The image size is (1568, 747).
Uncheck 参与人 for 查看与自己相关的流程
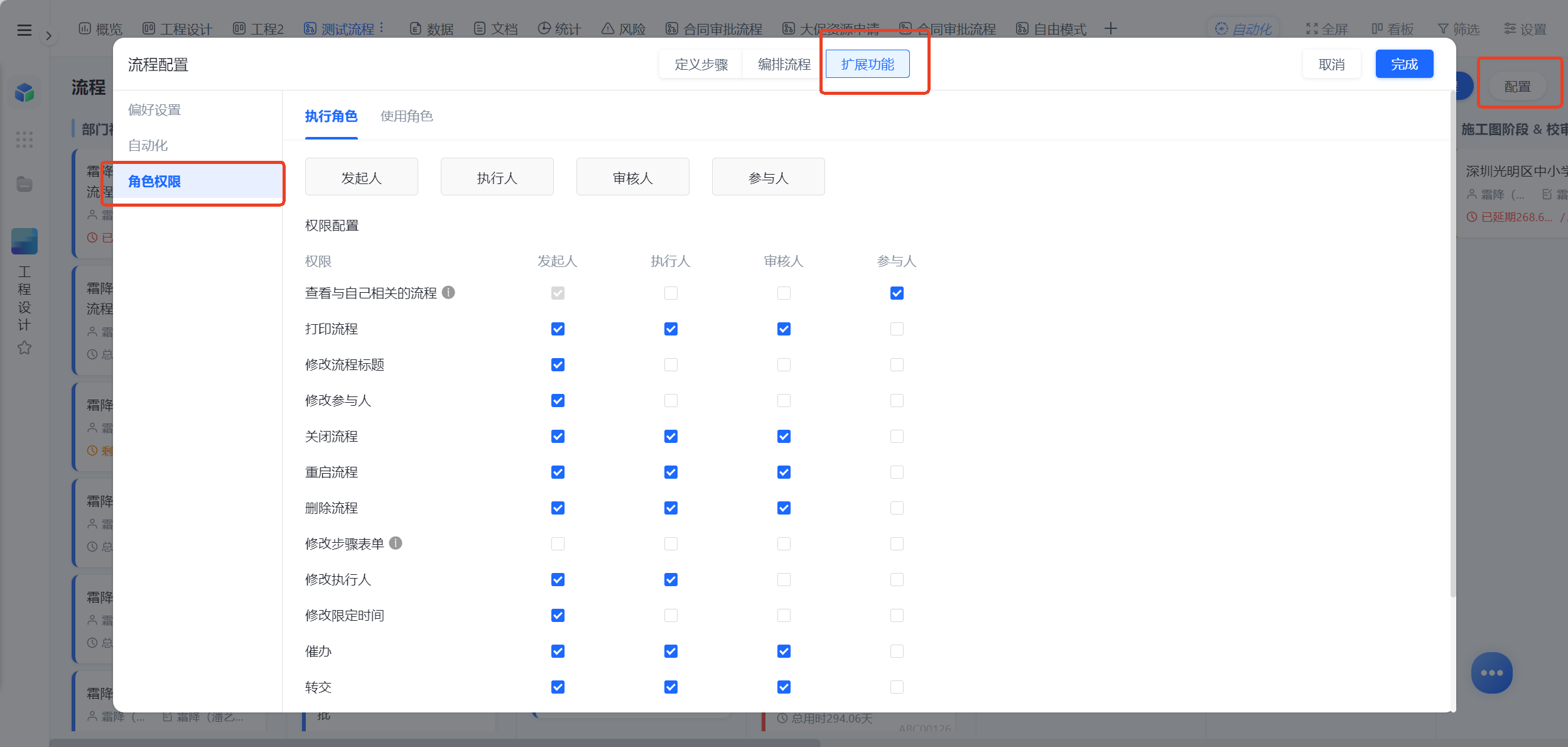(897, 293)
